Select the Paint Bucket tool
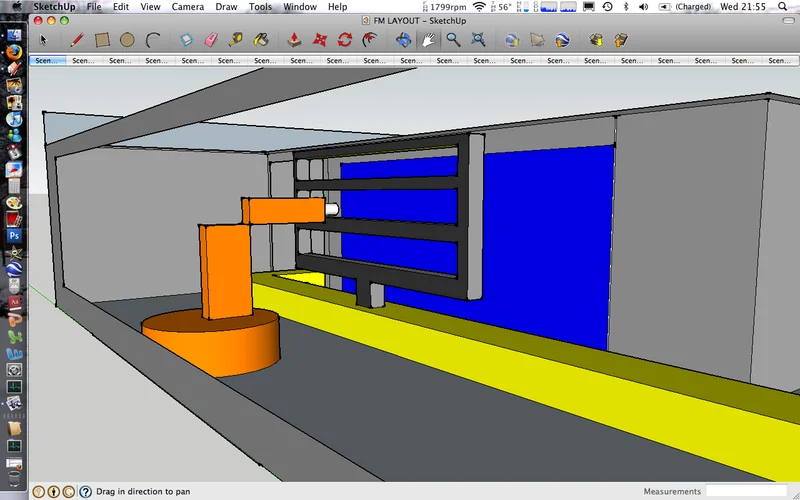 (261, 40)
